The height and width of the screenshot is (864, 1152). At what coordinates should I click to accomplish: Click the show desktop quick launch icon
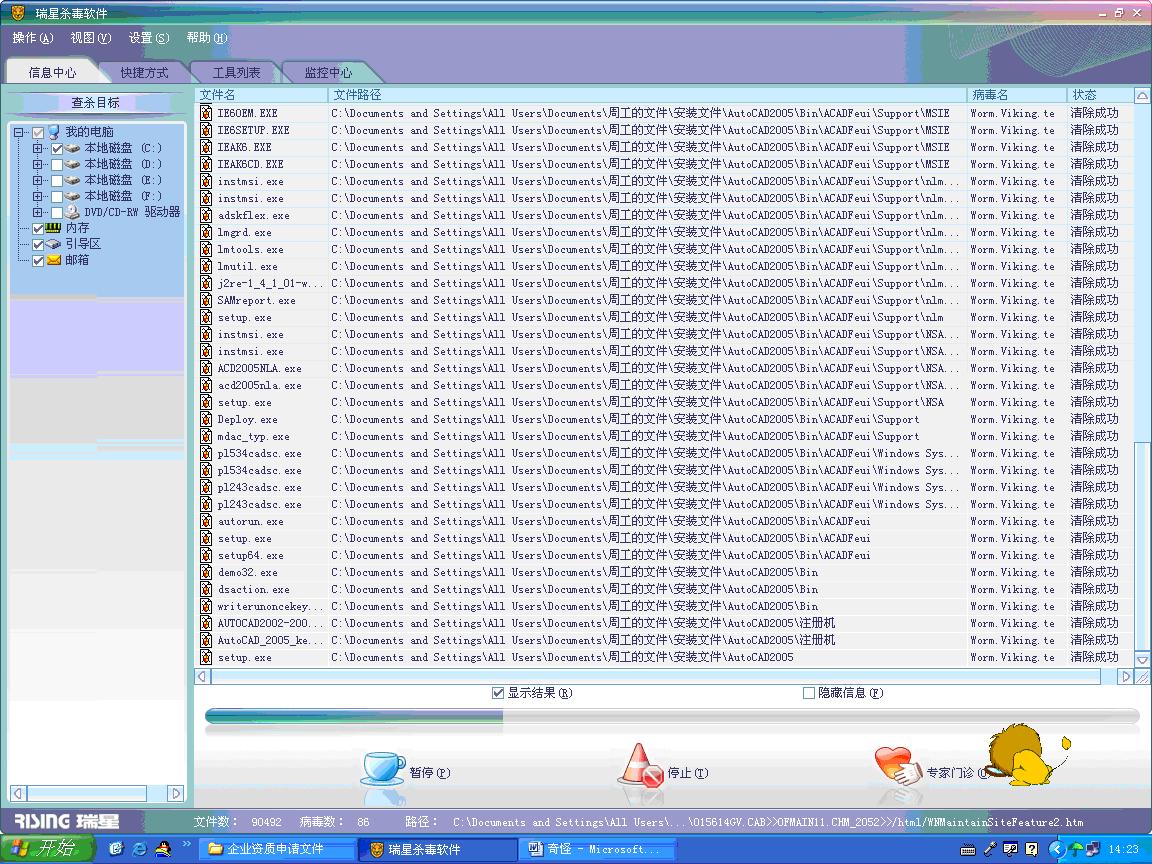(x=116, y=849)
